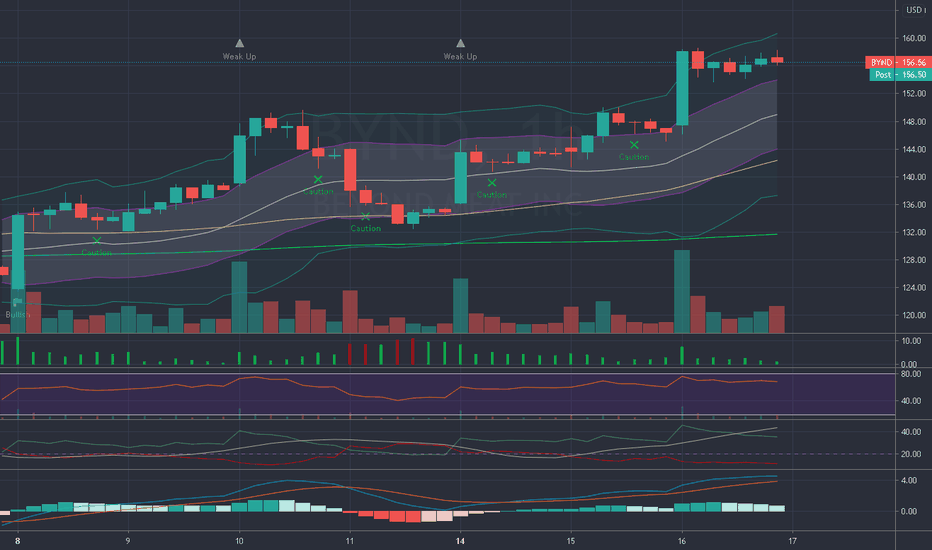Click the Caution X marker below 140 on day 10
This screenshot has width=932, height=550.
pos(318,180)
